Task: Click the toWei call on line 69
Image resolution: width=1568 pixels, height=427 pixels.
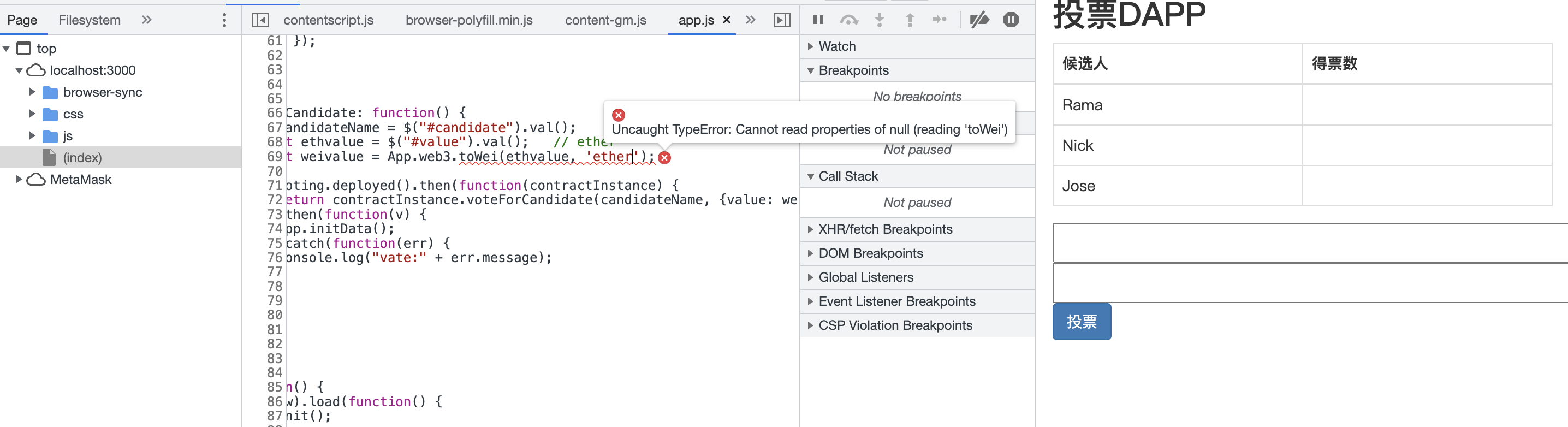Action: pos(479,157)
